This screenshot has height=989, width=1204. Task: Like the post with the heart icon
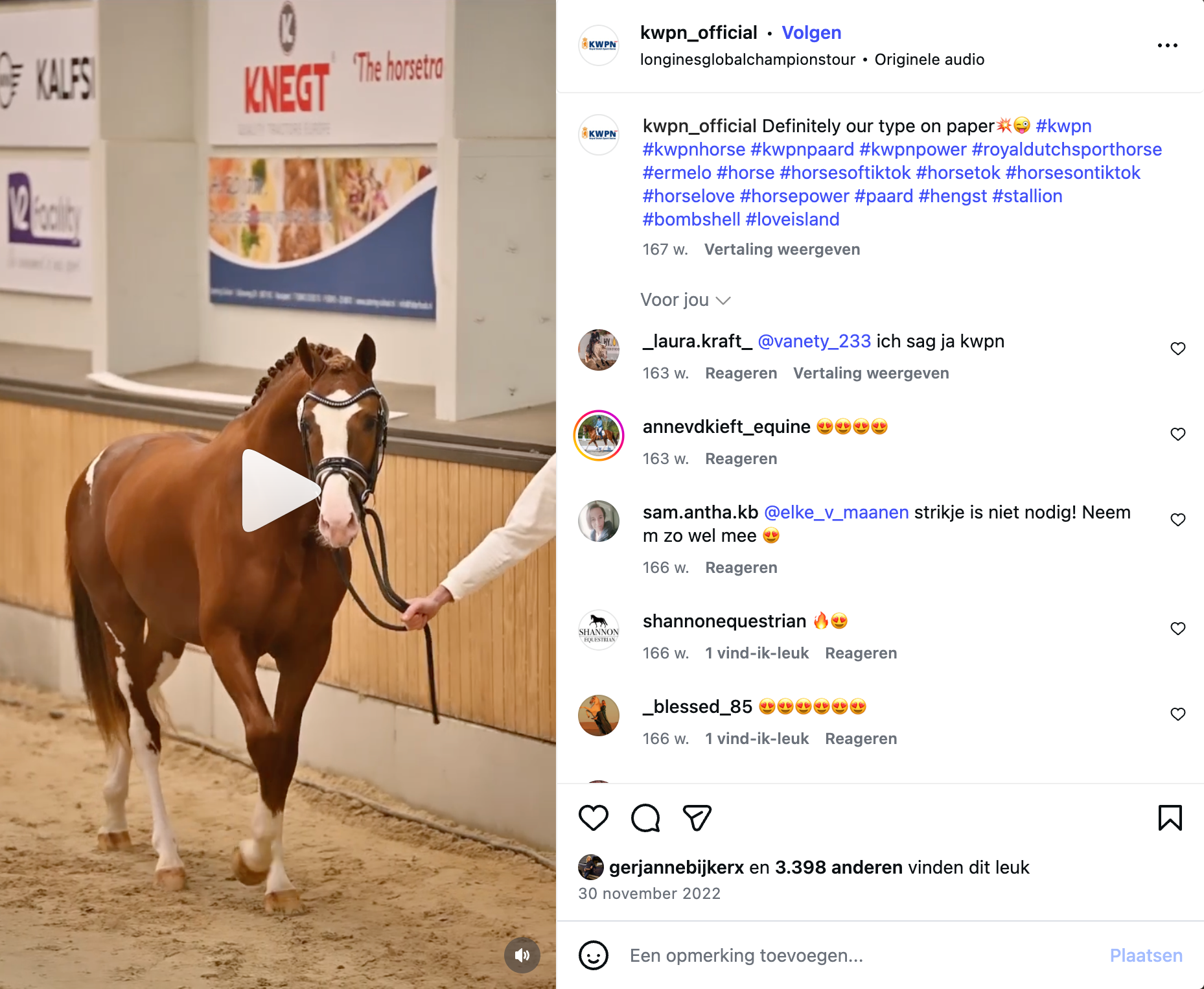(x=593, y=818)
